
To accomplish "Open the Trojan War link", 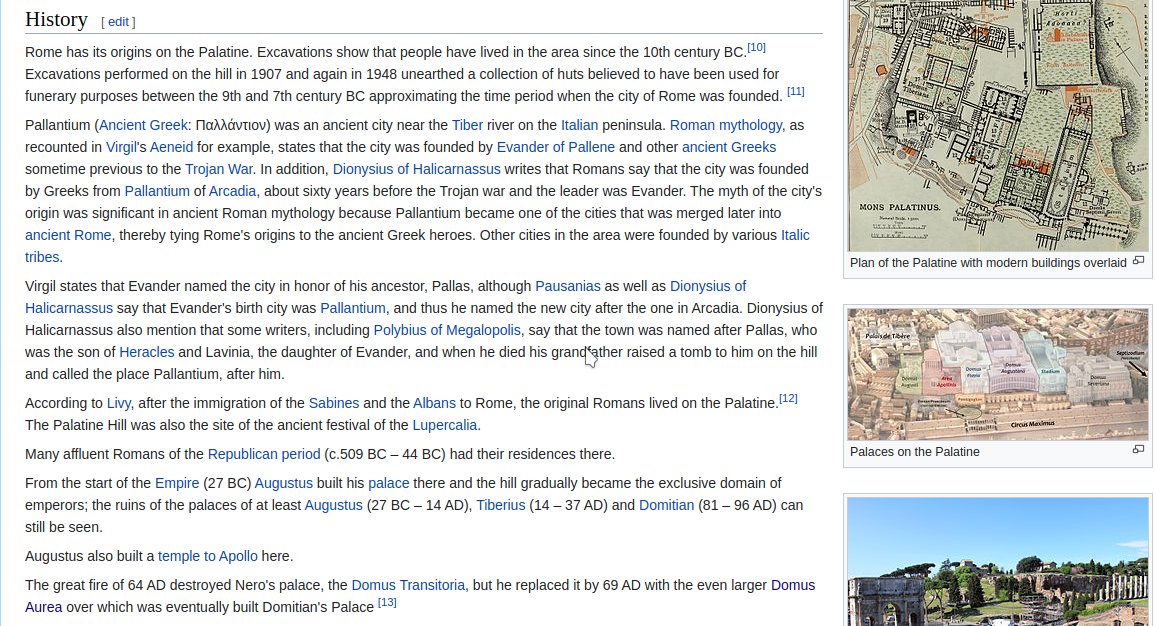I will click(219, 169).
